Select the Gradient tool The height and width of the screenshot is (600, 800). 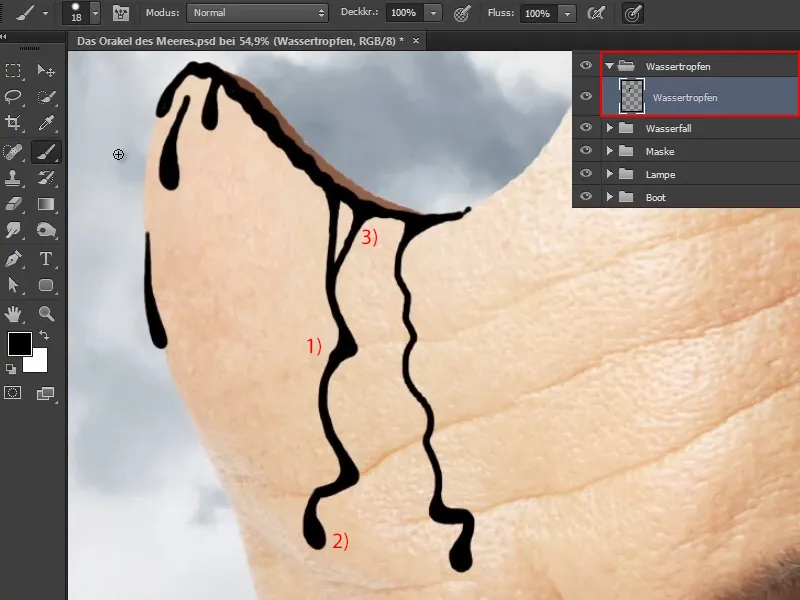(x=46, y=204)
